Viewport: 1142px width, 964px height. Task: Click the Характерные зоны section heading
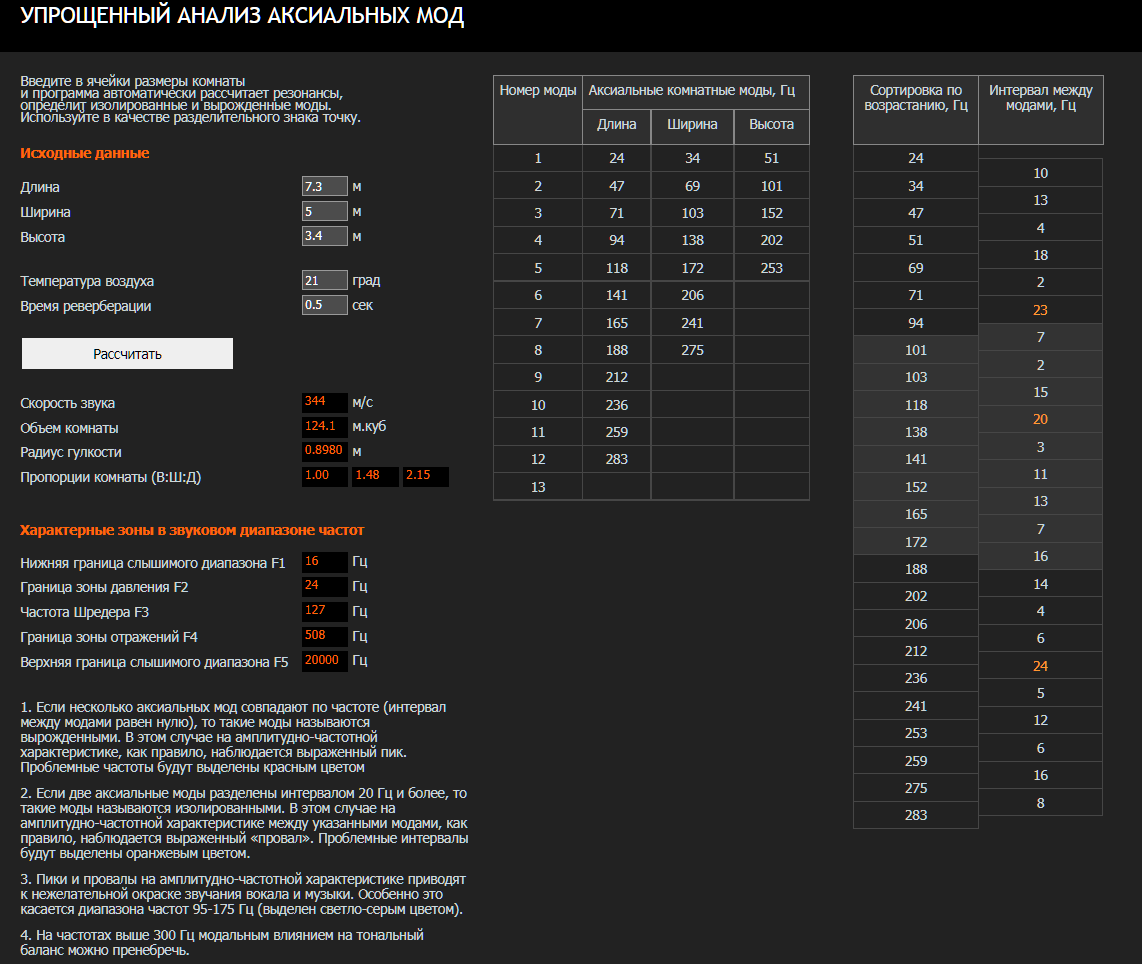click(x=192, y=530)
